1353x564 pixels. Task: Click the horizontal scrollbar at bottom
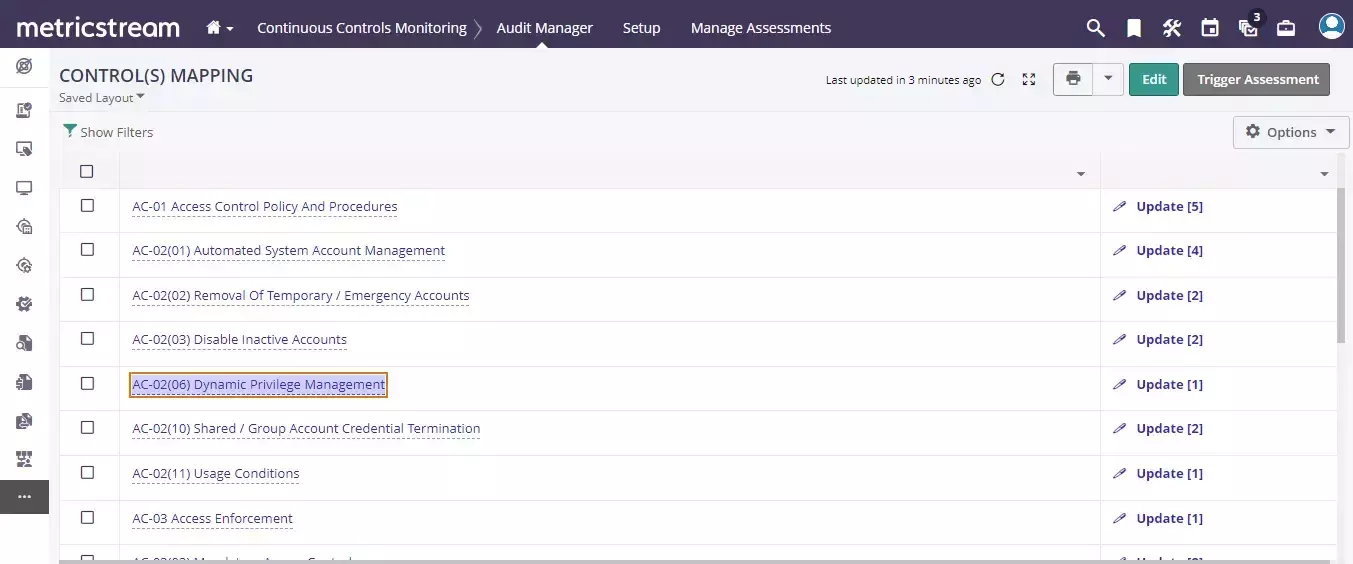click(698, 562)
